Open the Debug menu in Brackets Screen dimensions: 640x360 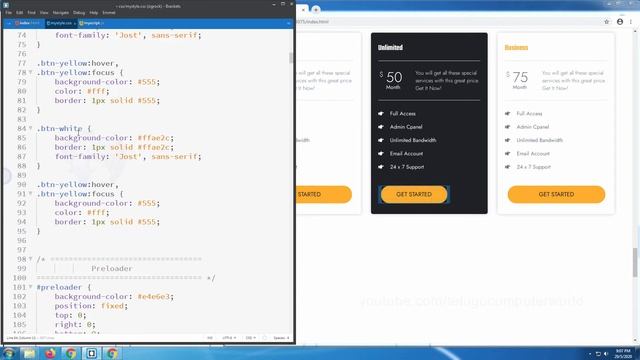coord(79,13)
